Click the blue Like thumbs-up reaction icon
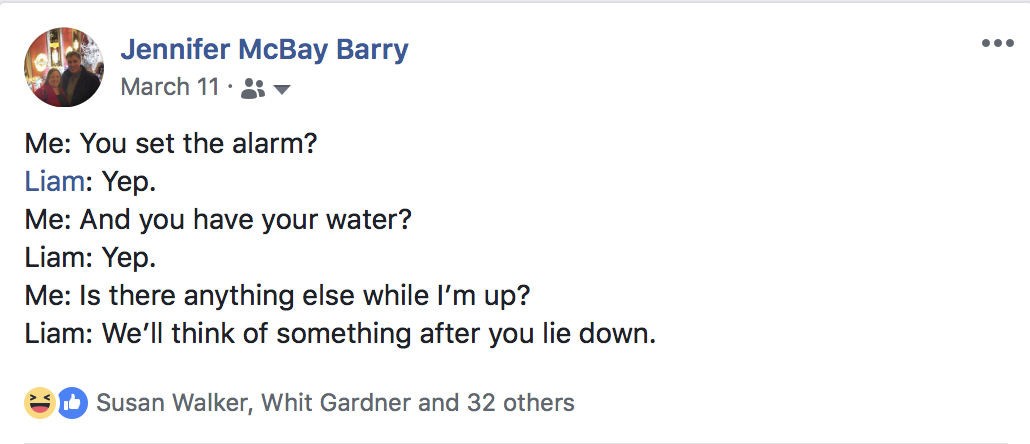Screen dimensions: 1030x444 pyautogui.click(x=72, y=403)
